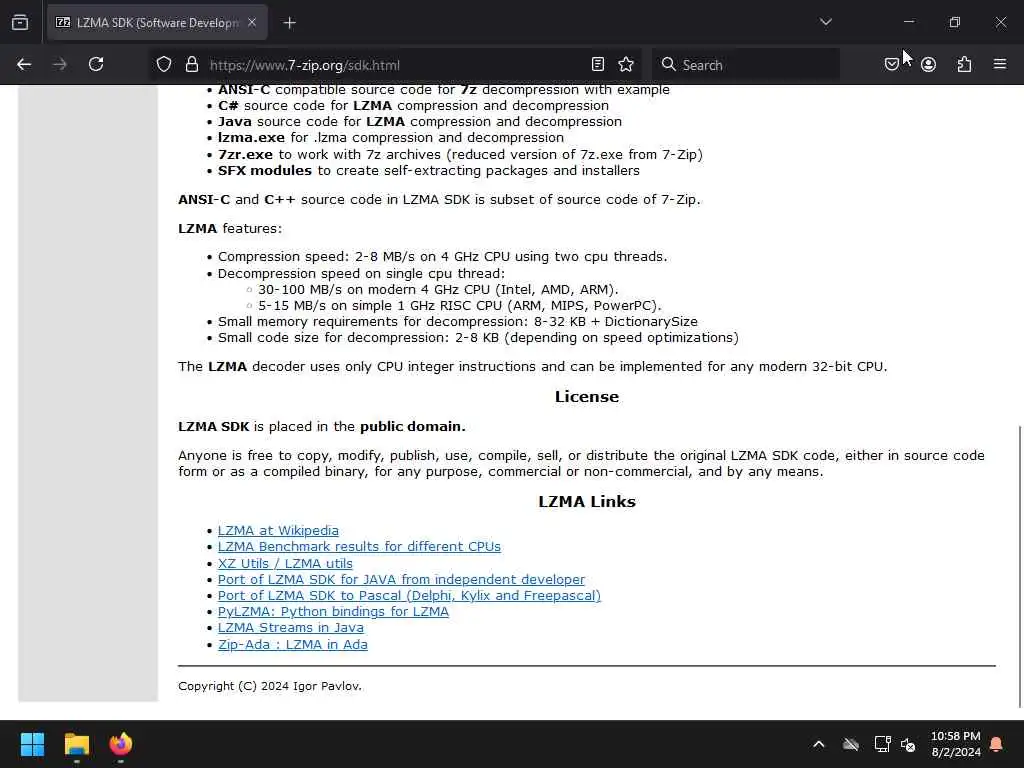
Task: Click the 7-zip.org address bar
Action: pos(394,65)
